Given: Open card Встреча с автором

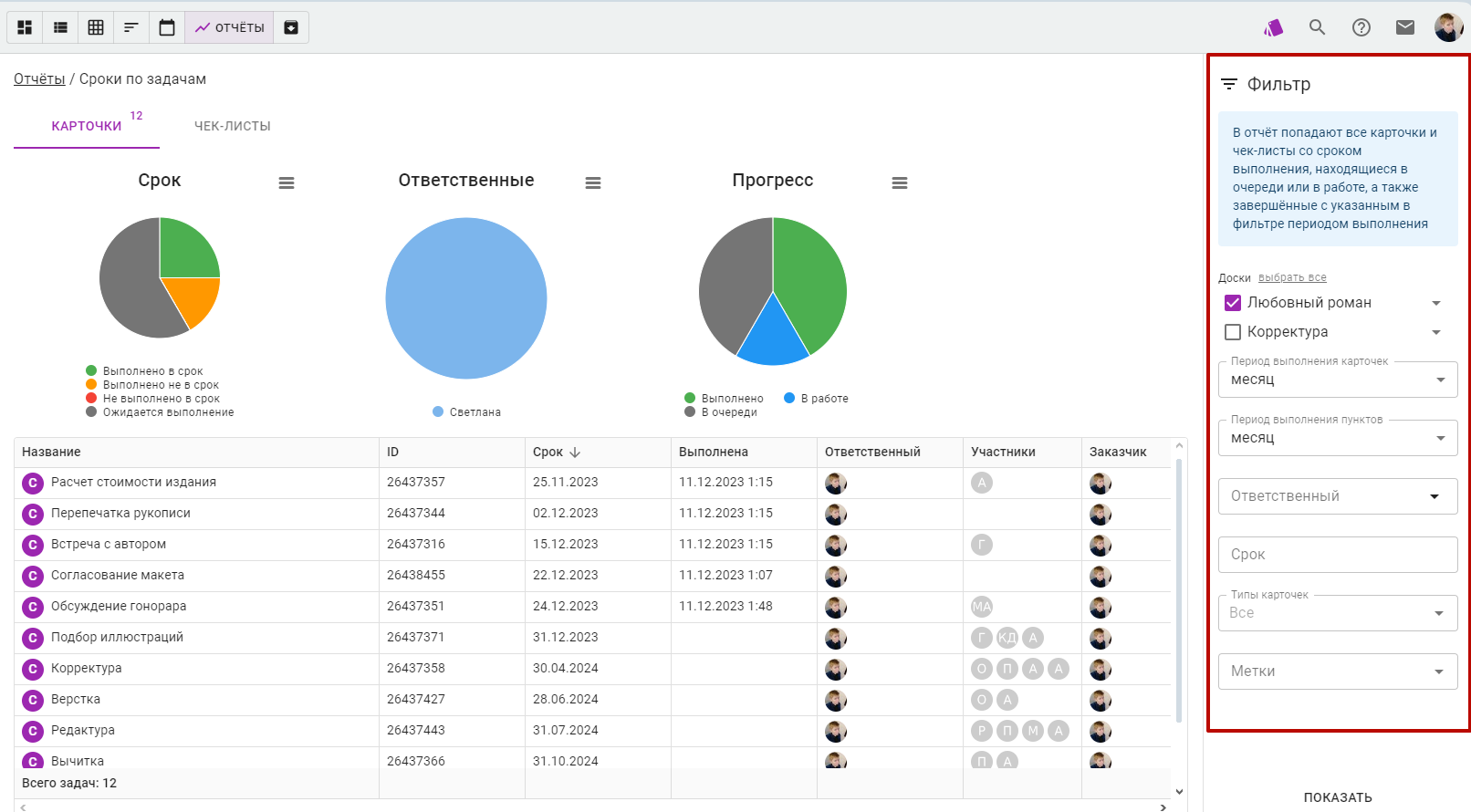Looking at the screenshot, I should tap(109, 545).
